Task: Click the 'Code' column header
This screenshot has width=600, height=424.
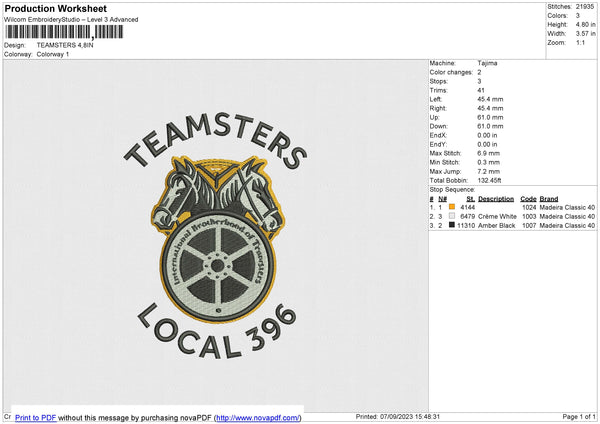Action: [x=528, y=199]
